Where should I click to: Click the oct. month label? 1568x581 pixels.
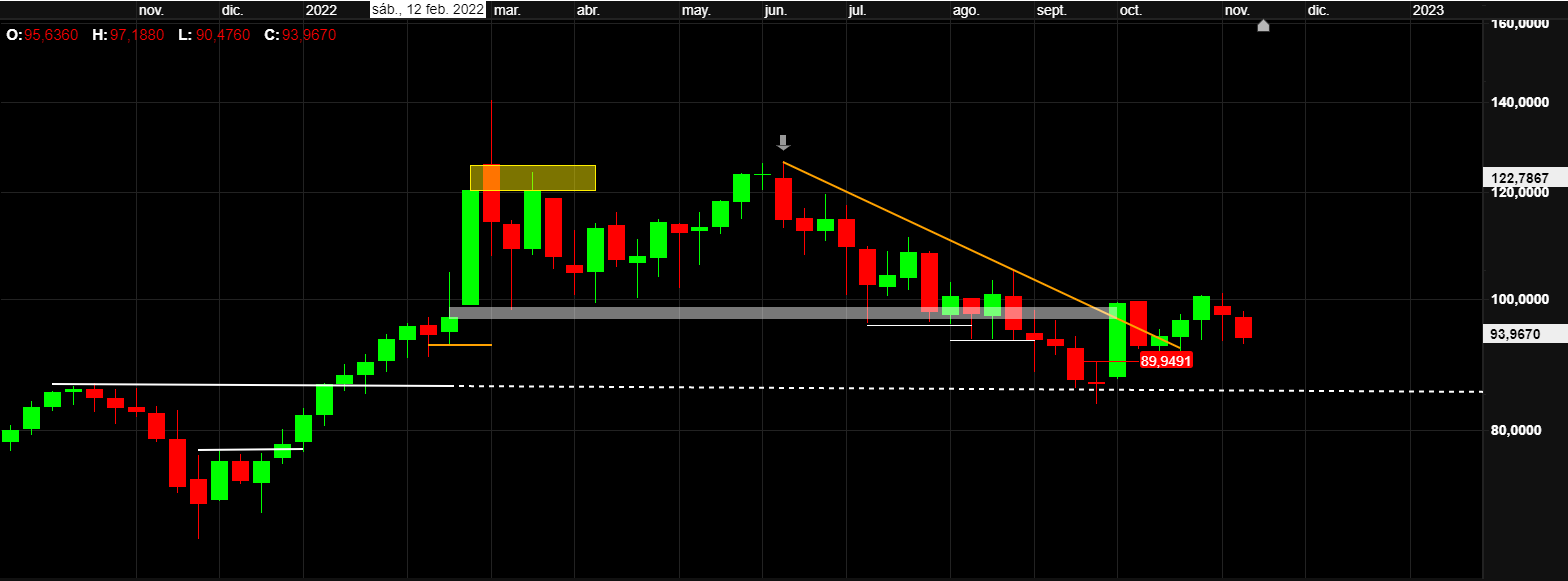coord(1131,10)
